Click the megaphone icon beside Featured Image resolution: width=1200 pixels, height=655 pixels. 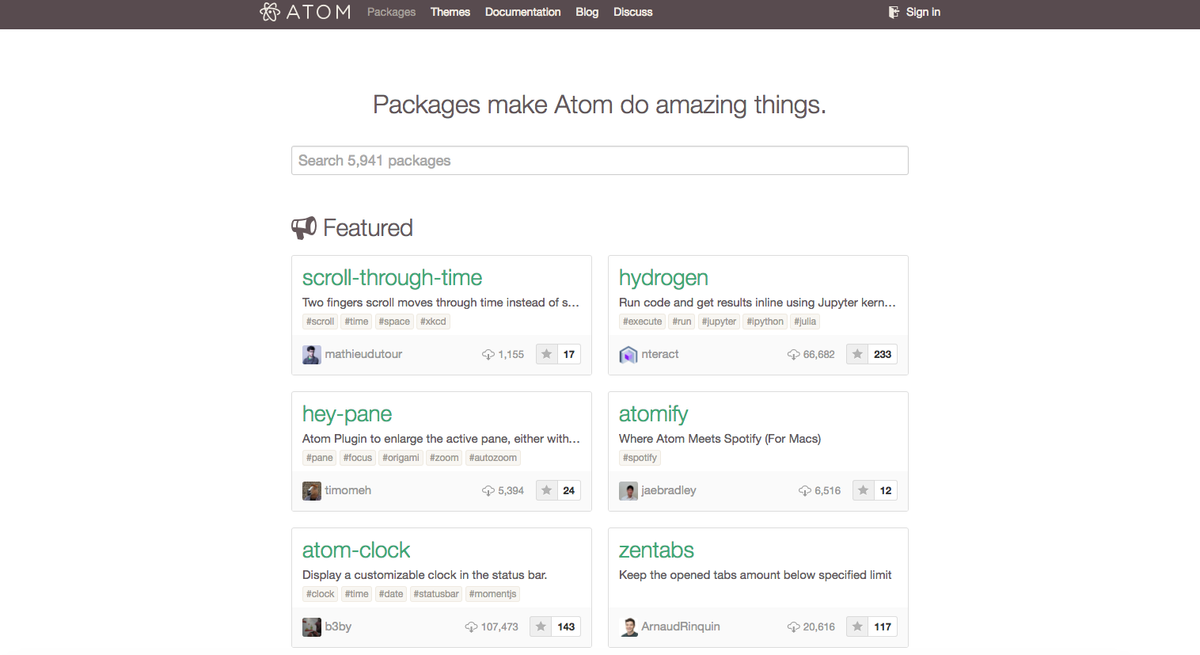click(303, 227)
